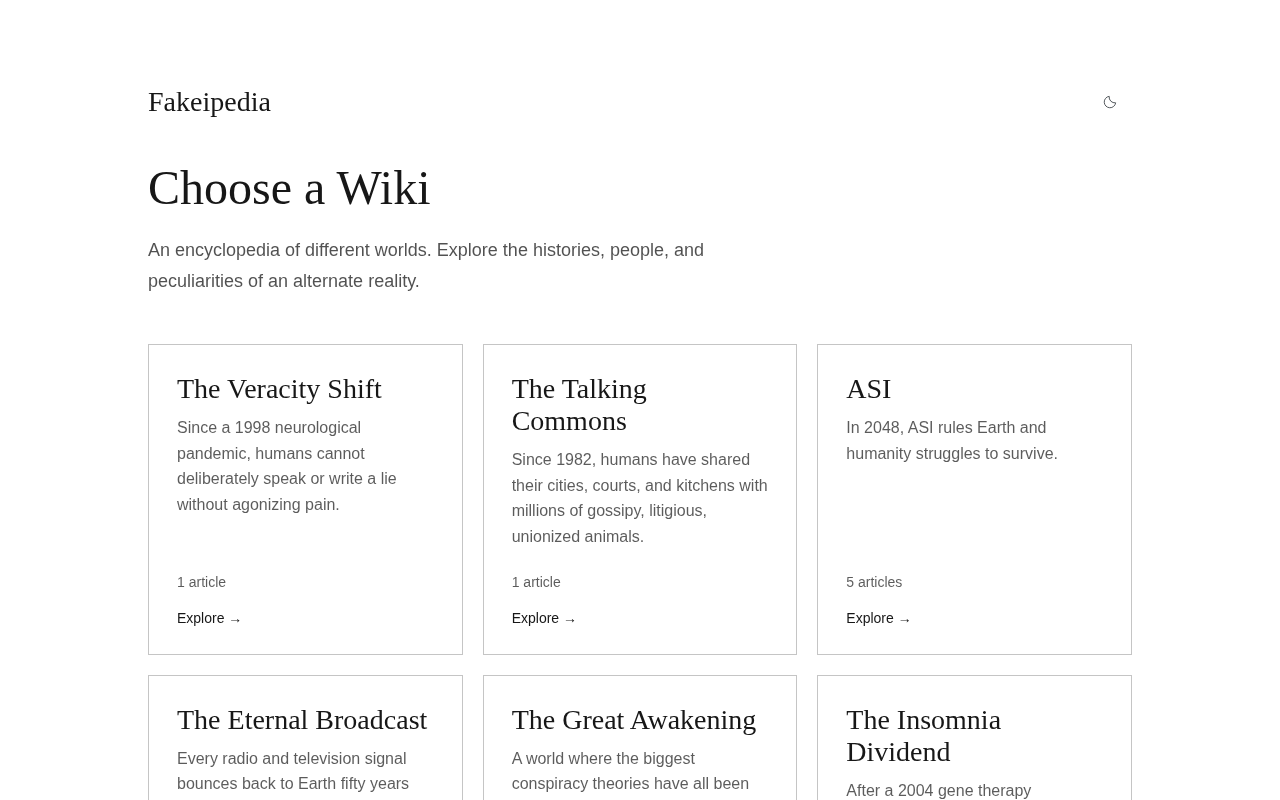
Task: Click the "5 articles" count in ASI card
Action: click(x=874, y=582)
